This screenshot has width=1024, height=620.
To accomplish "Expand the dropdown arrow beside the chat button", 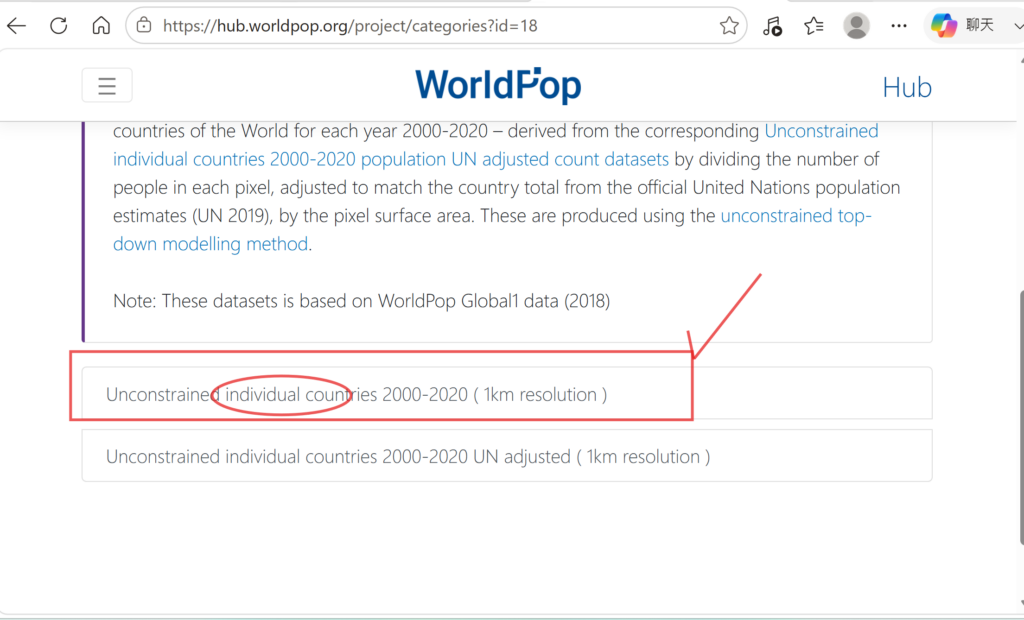I will click(x=1017, y=25).
